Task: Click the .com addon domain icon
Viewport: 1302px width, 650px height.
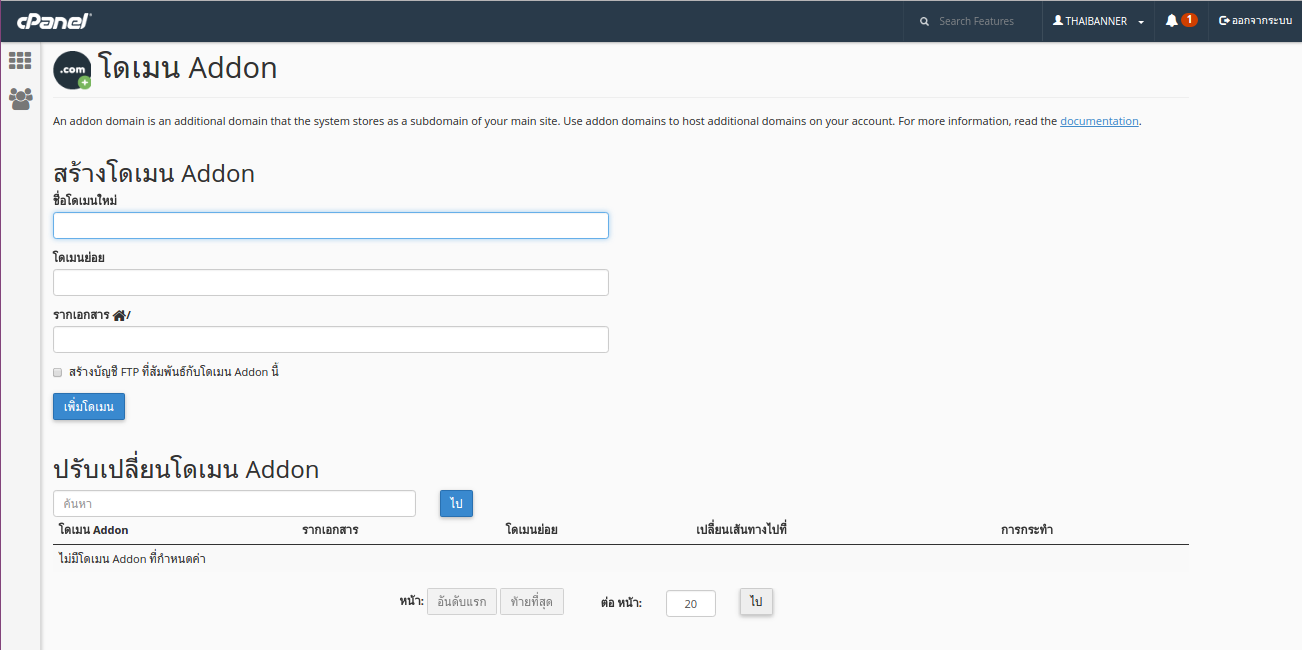Action: click(73, 70)
